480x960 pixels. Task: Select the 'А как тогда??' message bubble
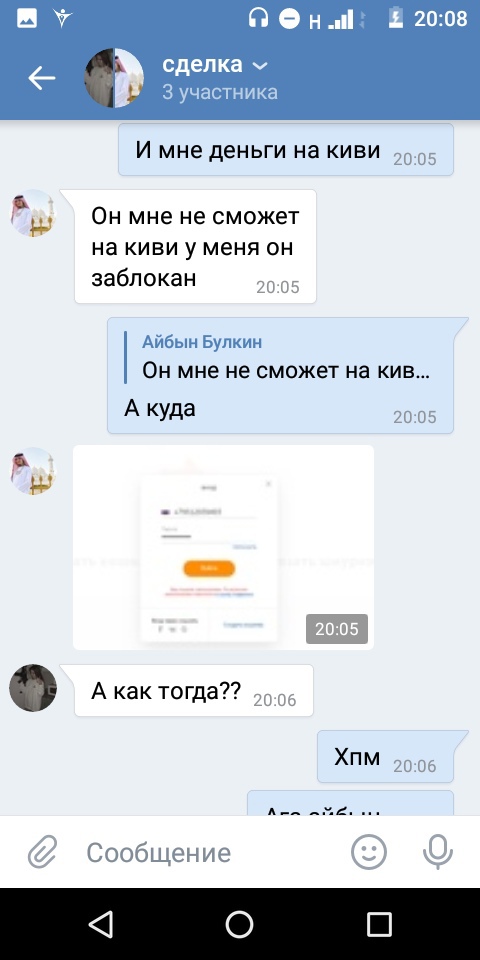click(x=194, y=691)
